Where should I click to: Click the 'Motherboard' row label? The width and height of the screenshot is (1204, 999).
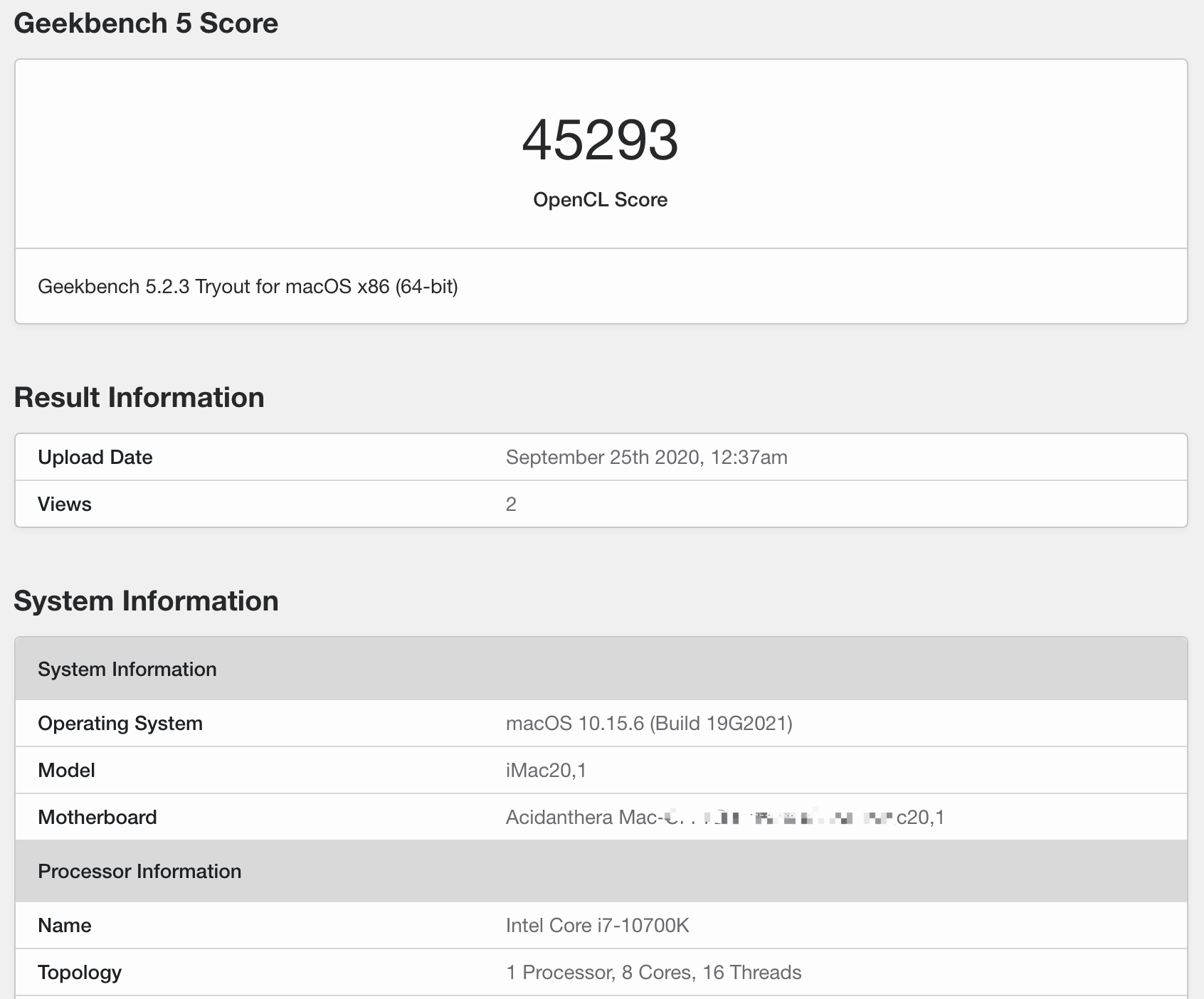[97, 818]
